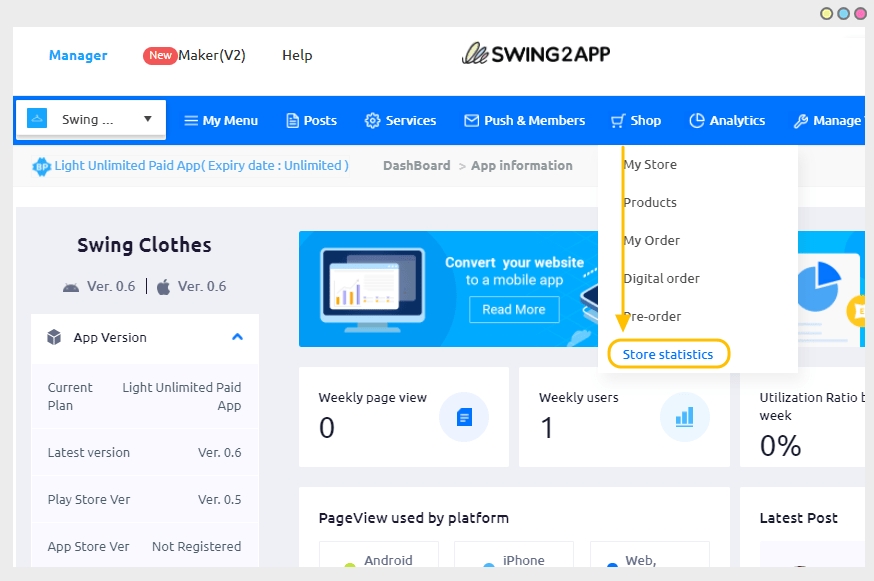The image size is (874, 581).
Task: Open the Swing app selector dropdown
Action: pyautogui.click(x=91, y=119)
